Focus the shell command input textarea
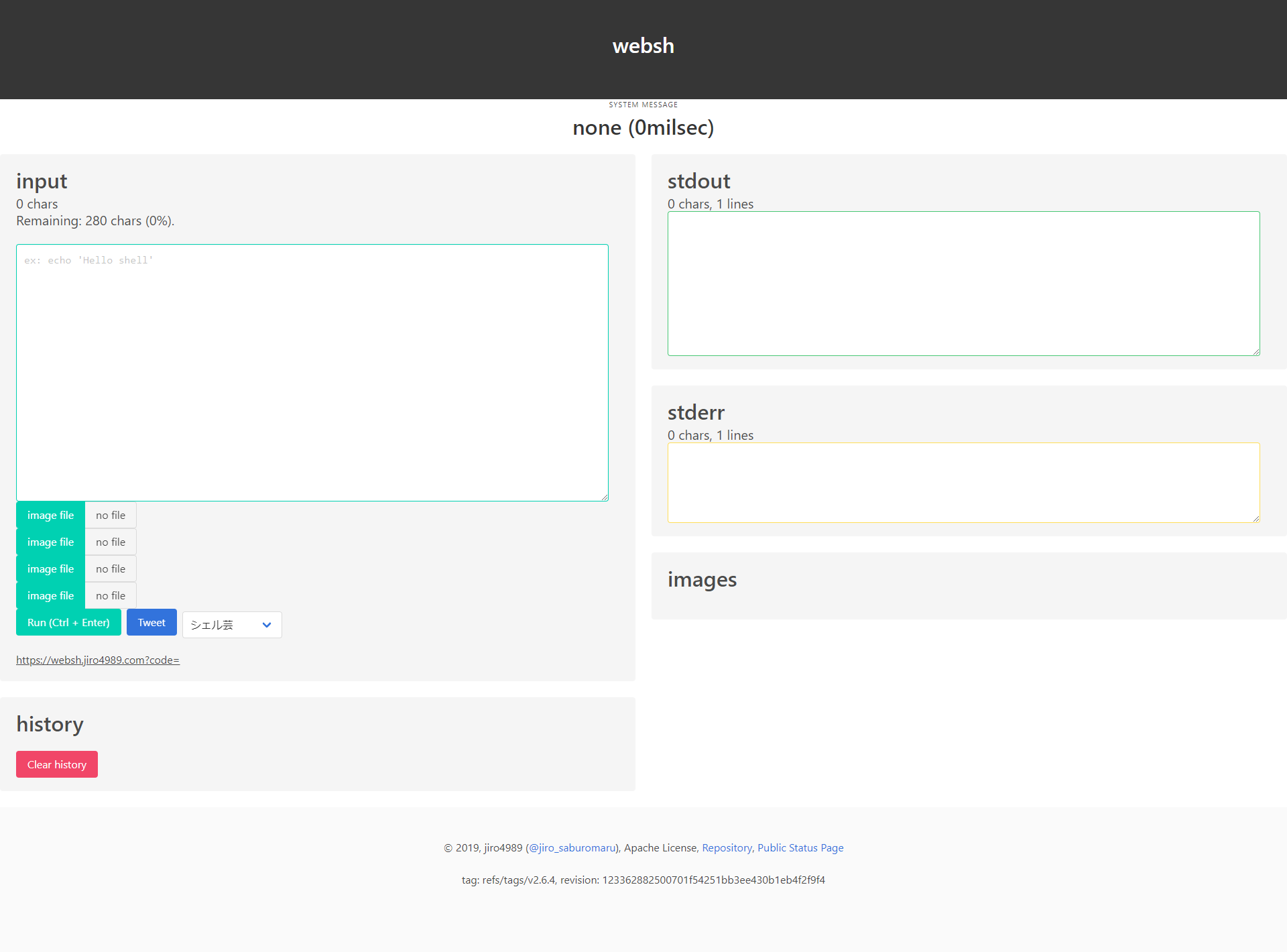1287x952 pixels. point(312,373)
